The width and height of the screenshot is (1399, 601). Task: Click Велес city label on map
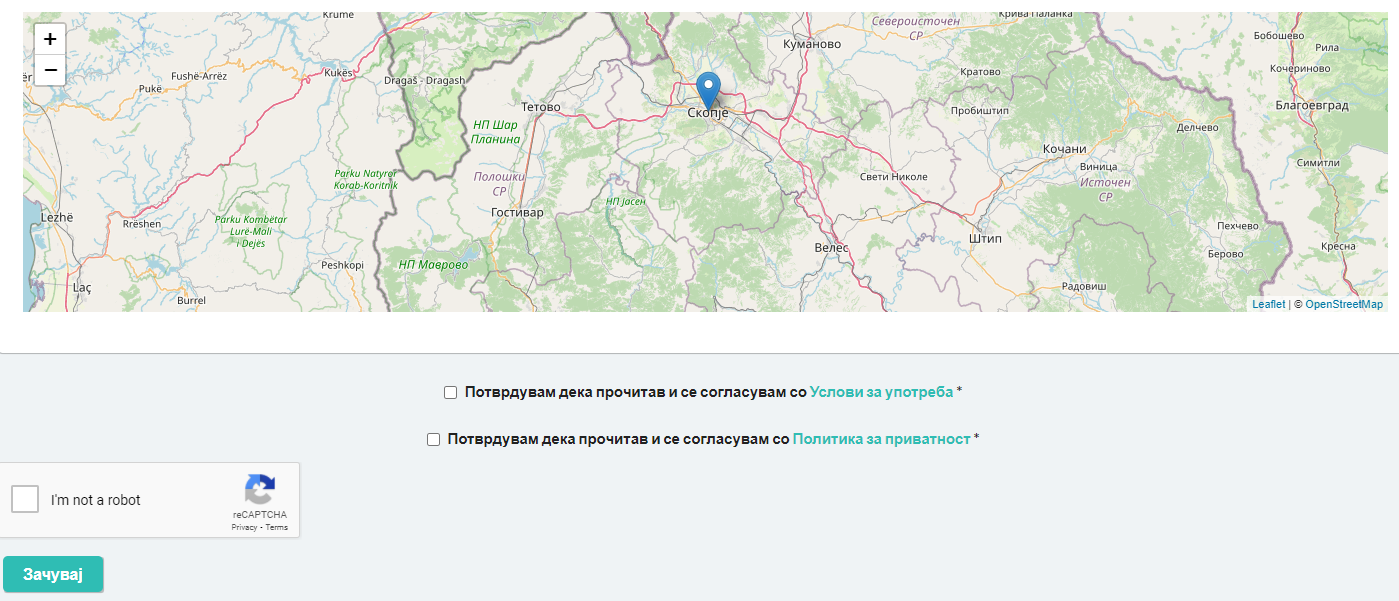[831, 247]
